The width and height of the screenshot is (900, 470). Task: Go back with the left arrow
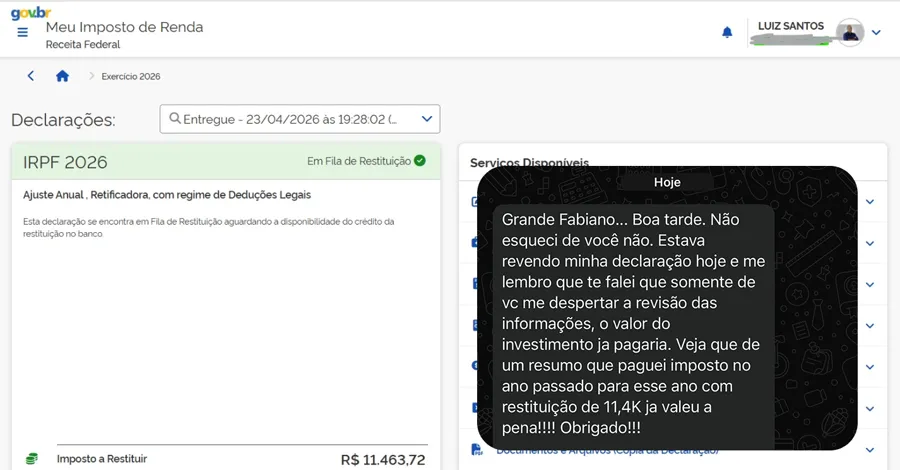31,76
